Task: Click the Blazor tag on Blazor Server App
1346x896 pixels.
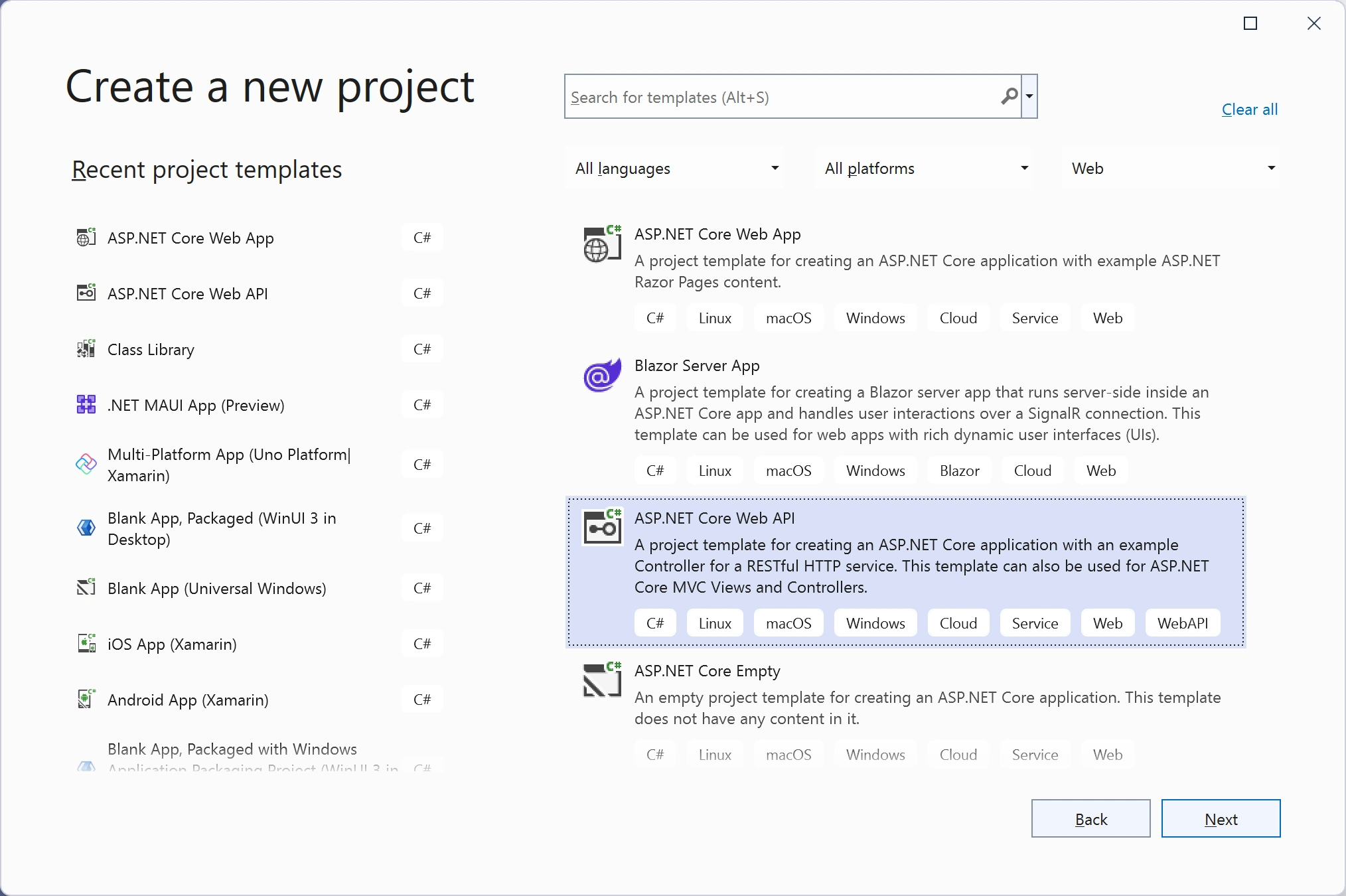Action: pyautogui.click(x=959, y=470)
